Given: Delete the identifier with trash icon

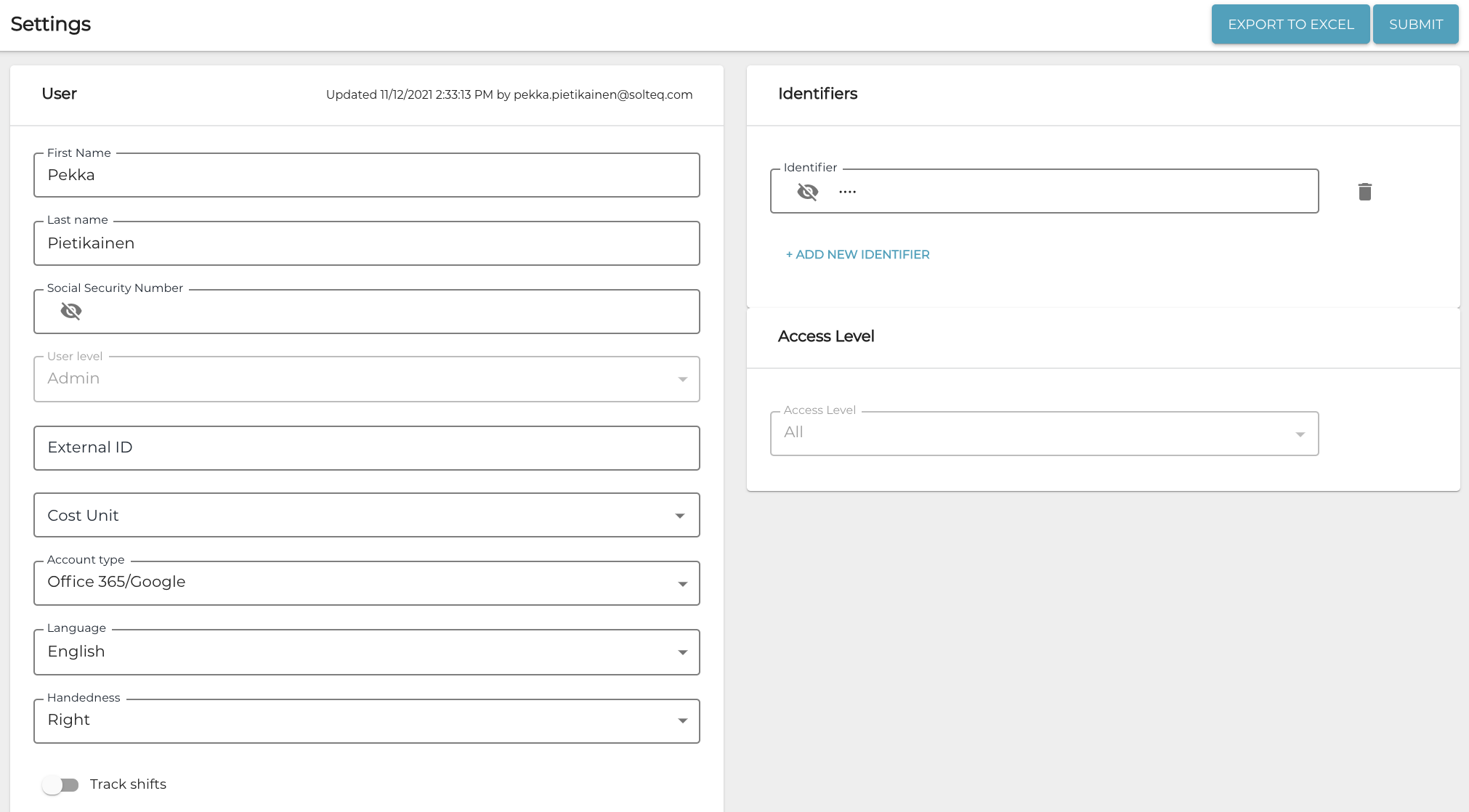Looking at the screenshot, I should tap(1364, 192).
